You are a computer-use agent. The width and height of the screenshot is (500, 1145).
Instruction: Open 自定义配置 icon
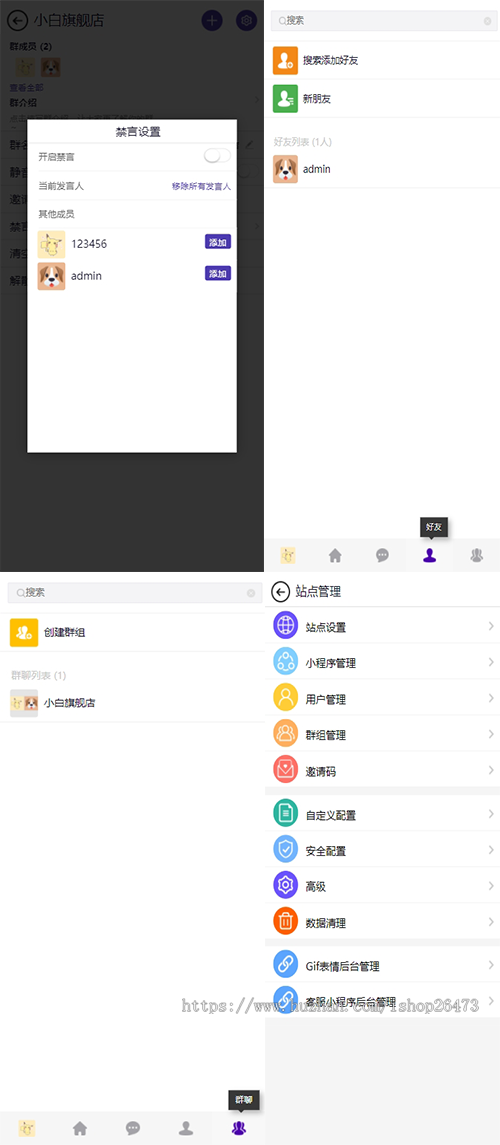(x=285, y=813)
